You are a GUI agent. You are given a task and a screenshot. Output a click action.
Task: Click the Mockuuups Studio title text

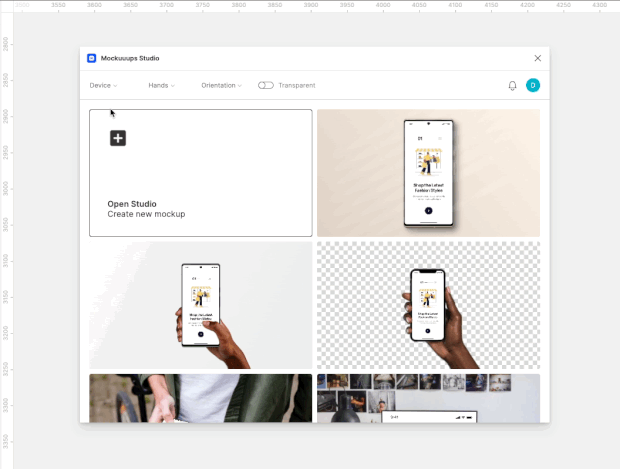tap(130, 59)
